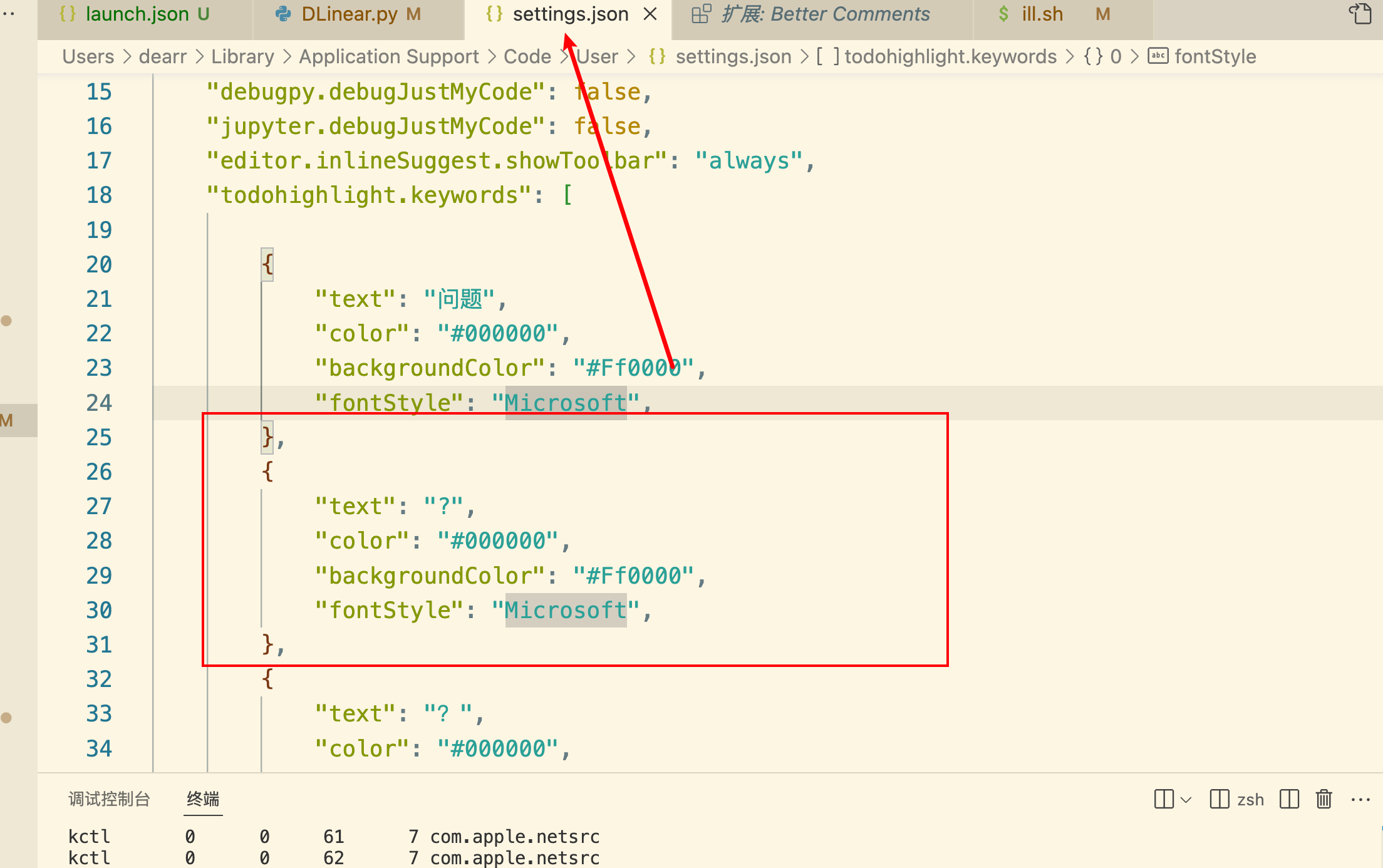Click the "#Ff0000" value on line 29

coord(633,576)
